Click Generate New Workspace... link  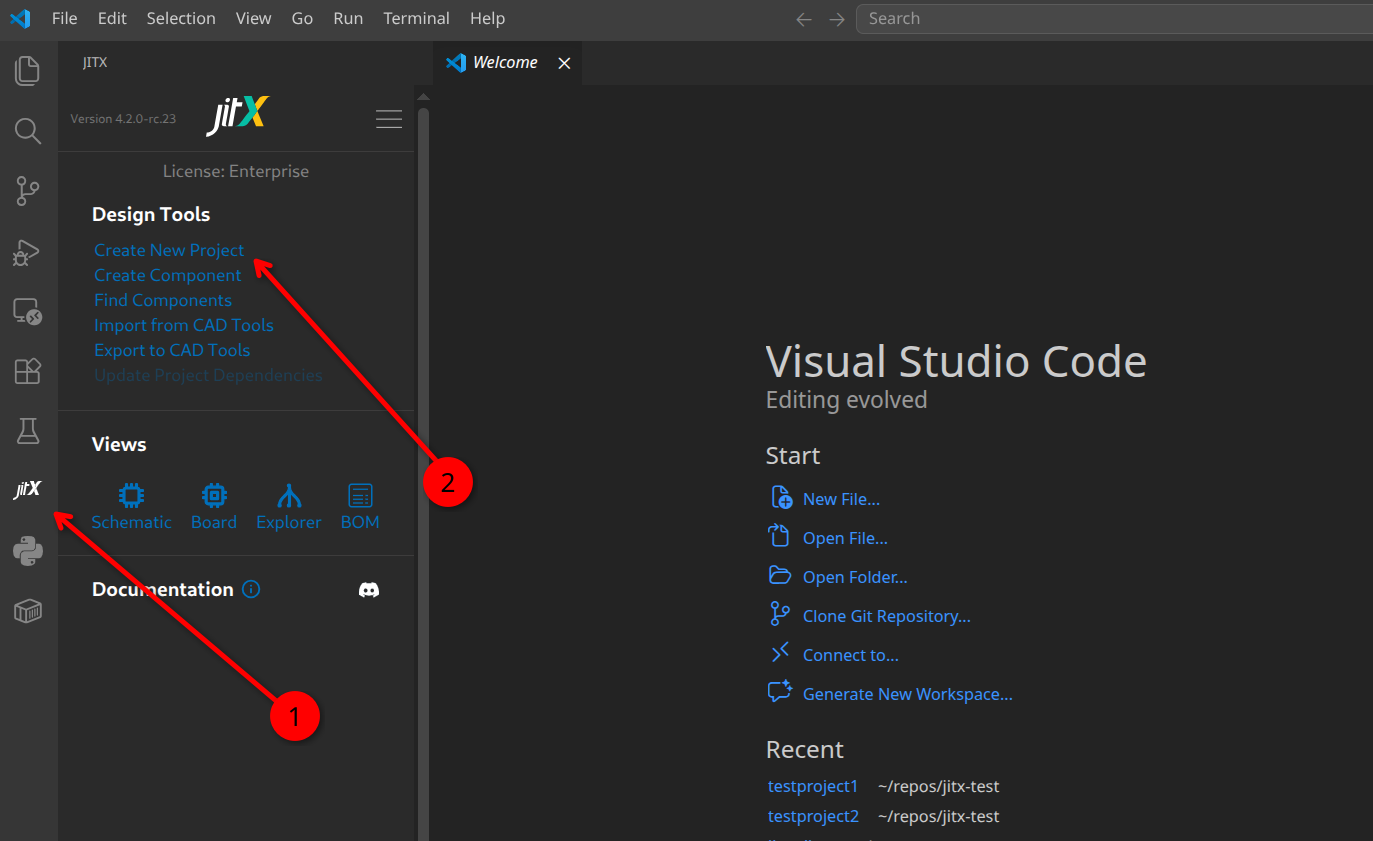pos(907,694)
